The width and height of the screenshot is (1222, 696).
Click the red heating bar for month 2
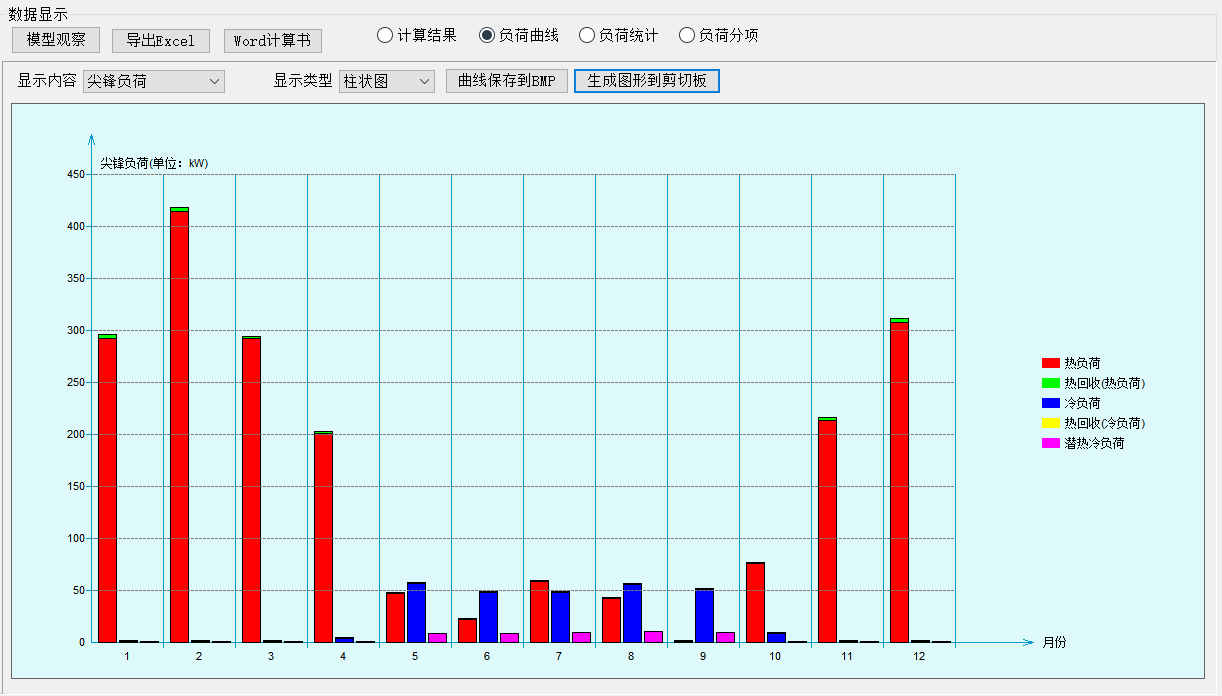point(179,425)
